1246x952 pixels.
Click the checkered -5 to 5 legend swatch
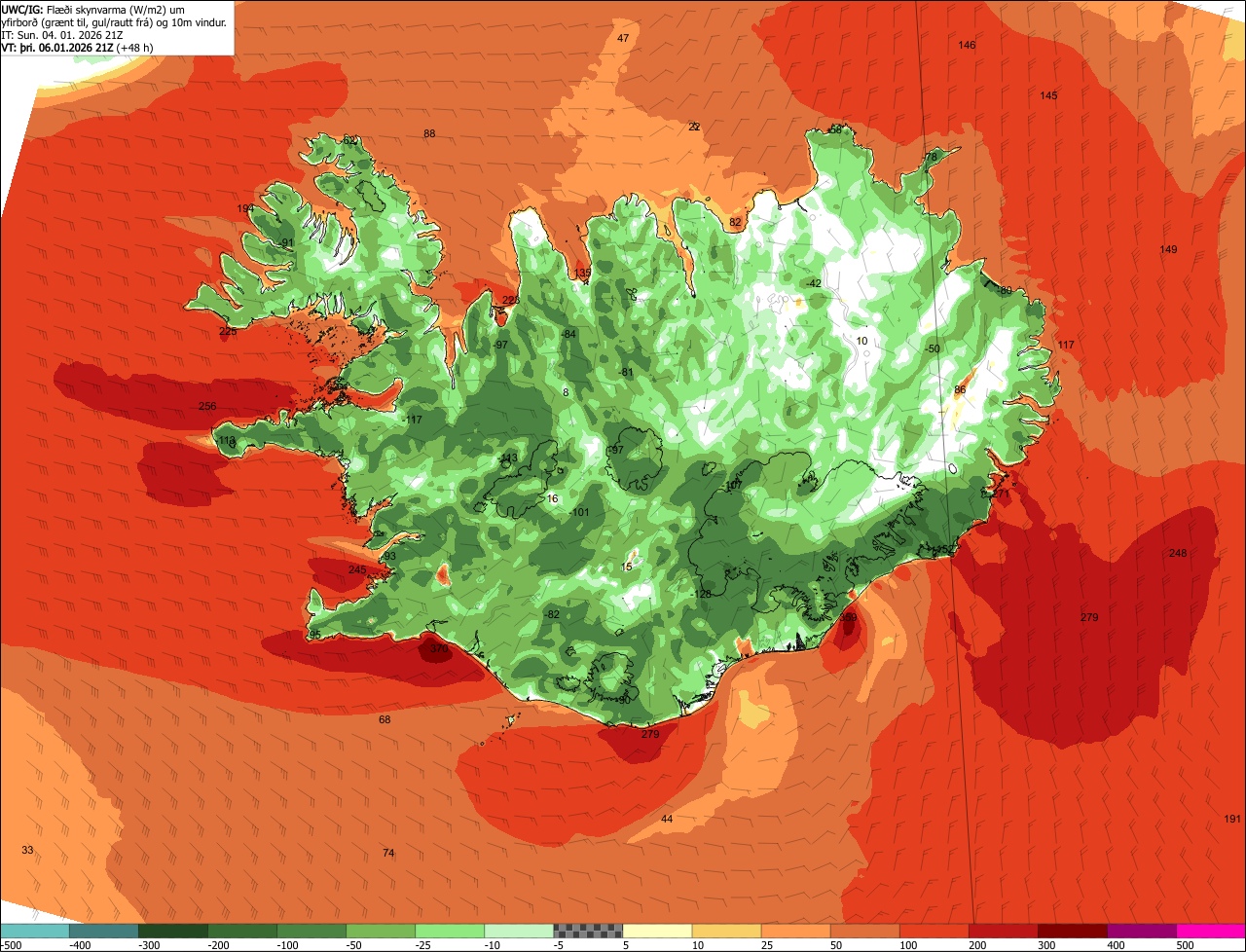588,931
